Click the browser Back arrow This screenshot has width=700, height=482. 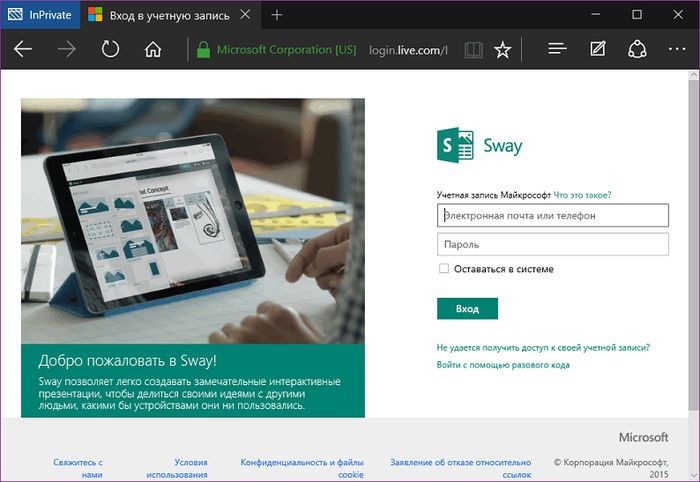(x=22, y=49)
